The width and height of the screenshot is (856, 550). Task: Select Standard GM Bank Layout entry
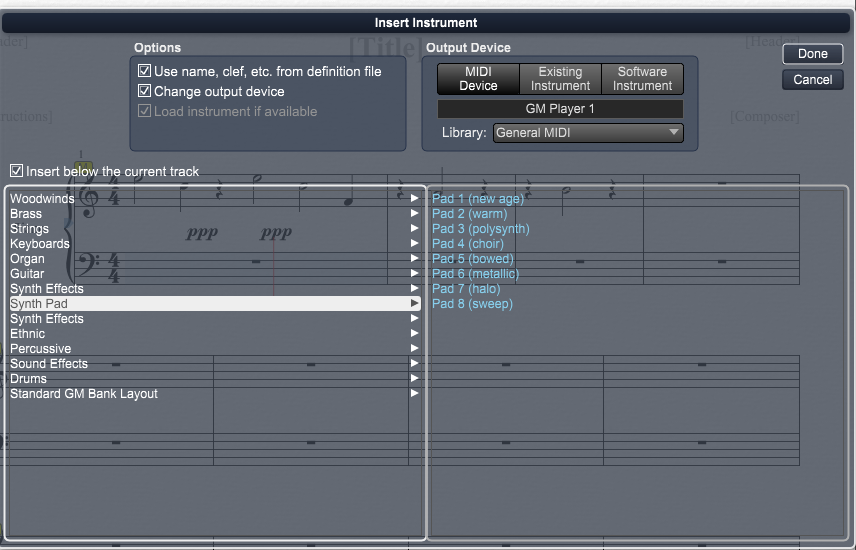click(x=84, y=394)
